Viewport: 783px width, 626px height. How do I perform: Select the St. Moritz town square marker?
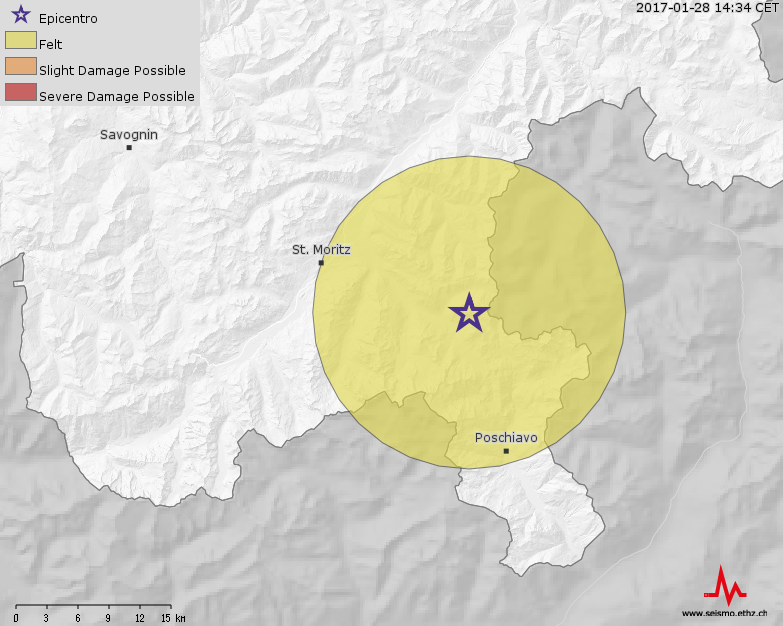[x=321, y=263]
